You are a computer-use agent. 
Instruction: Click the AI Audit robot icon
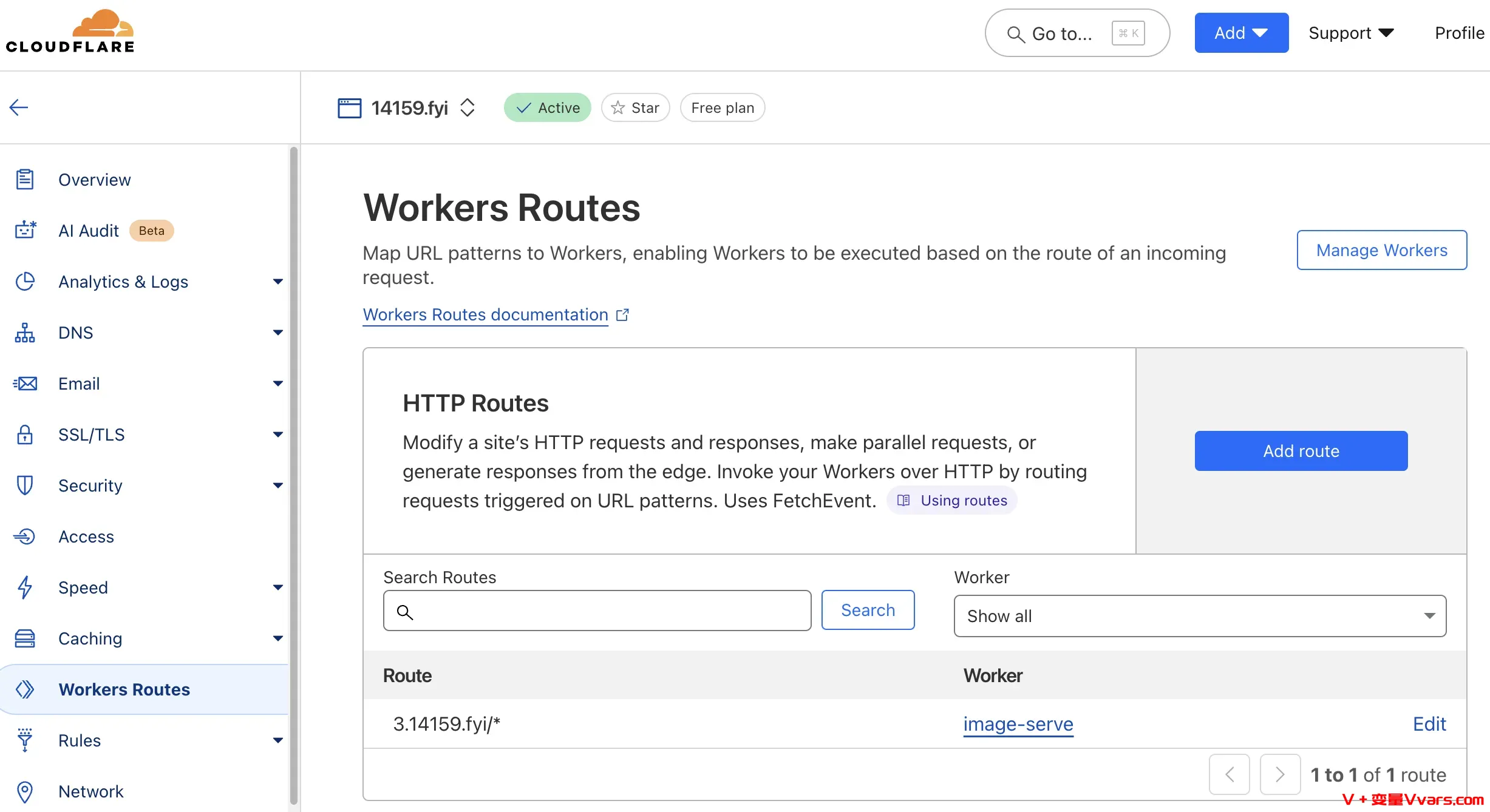click(x=25, y=231)
